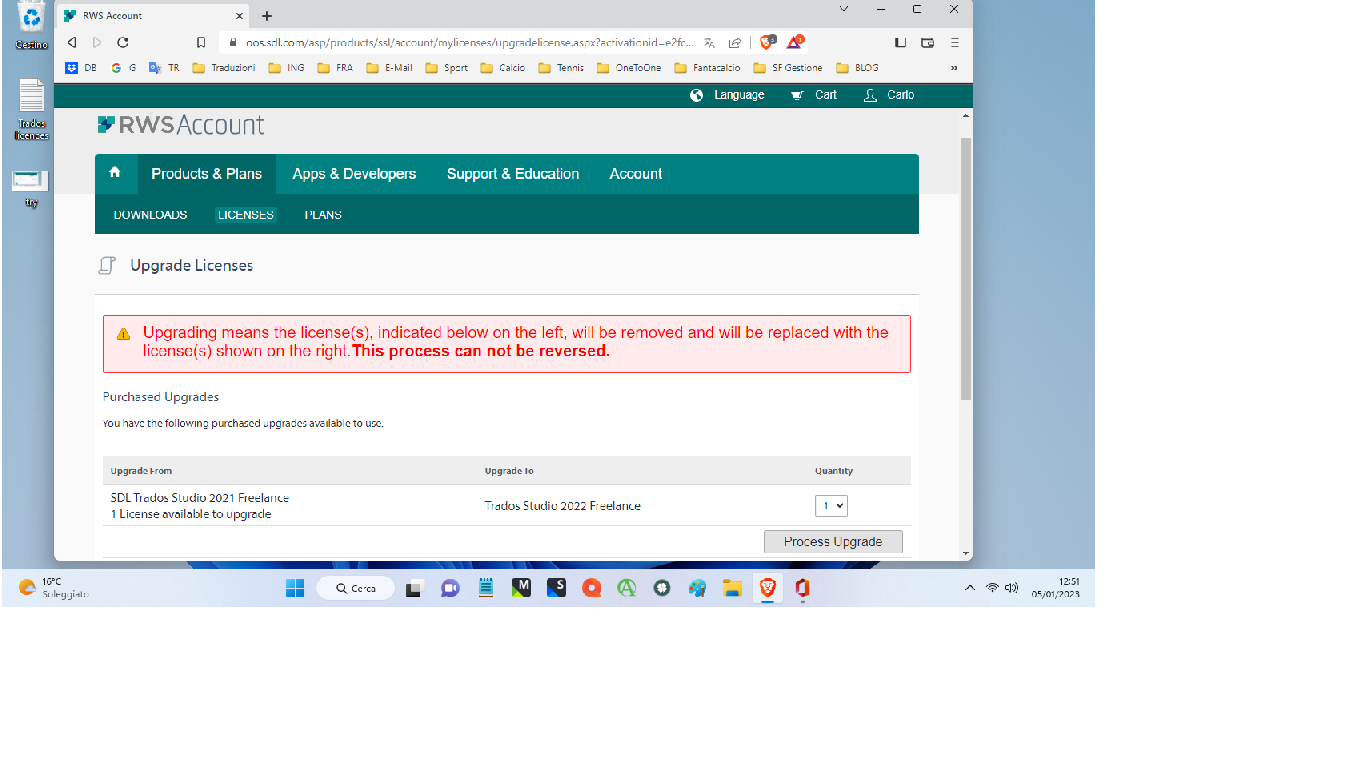Viewport: 1366px width, 768px height.
Task: Launch Brave from the taskbar
Action: coord(767,588)
